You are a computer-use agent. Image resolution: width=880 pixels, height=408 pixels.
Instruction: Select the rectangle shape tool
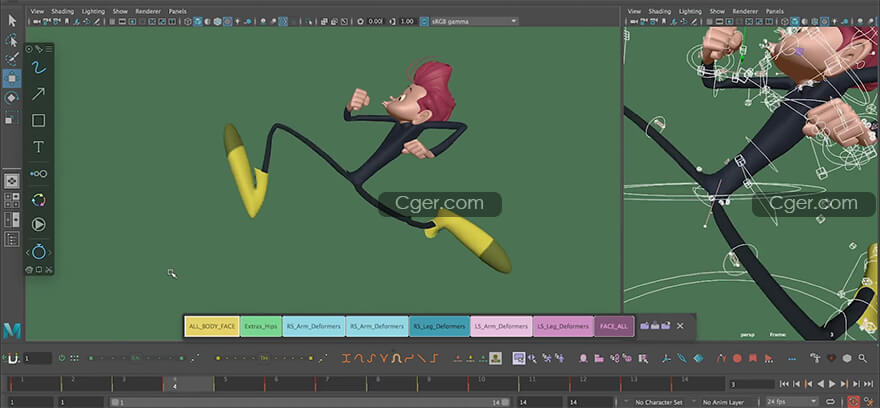click(x=38, y=121)
